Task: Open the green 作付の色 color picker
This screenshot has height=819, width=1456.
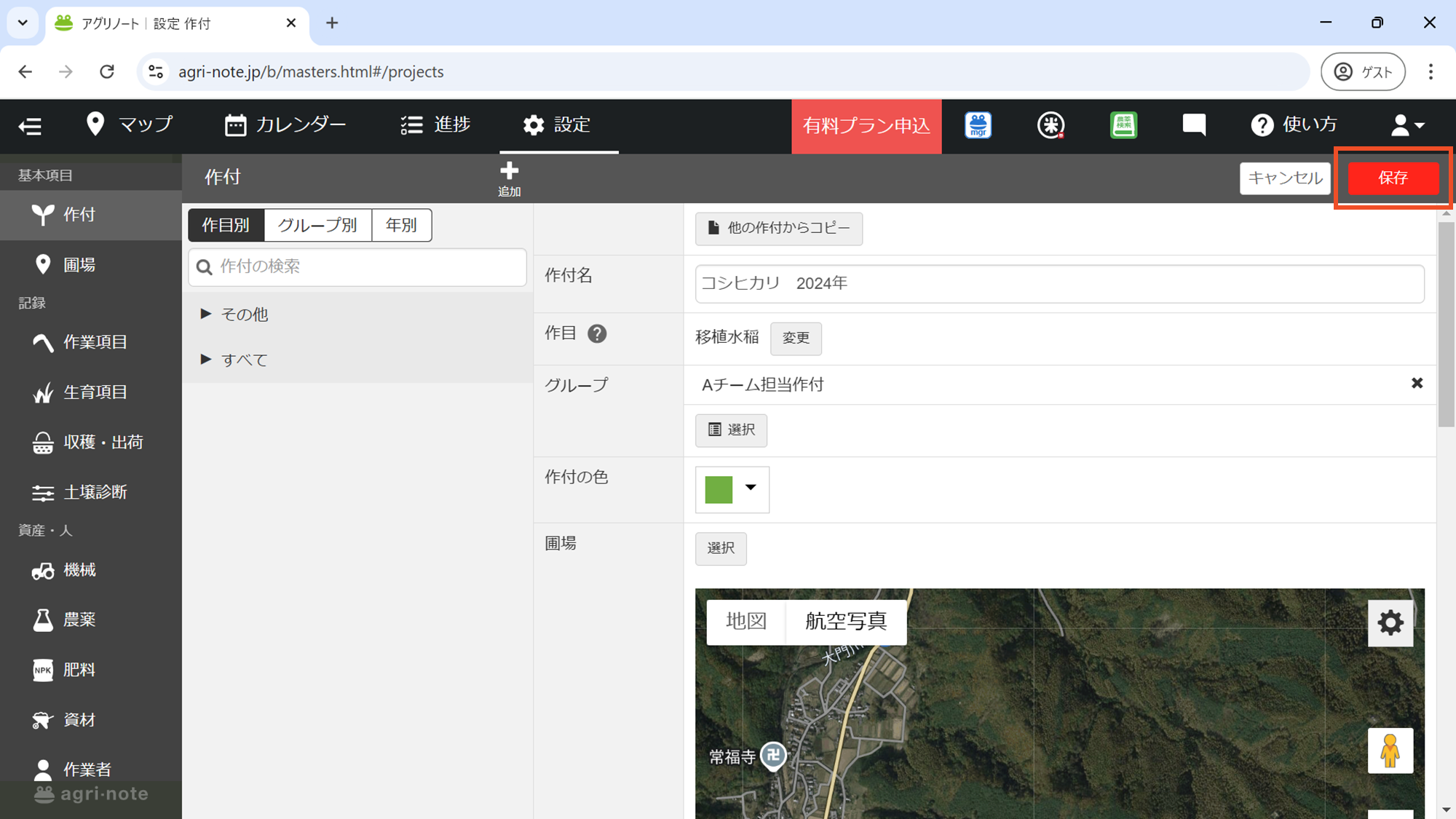Action: 732,489
